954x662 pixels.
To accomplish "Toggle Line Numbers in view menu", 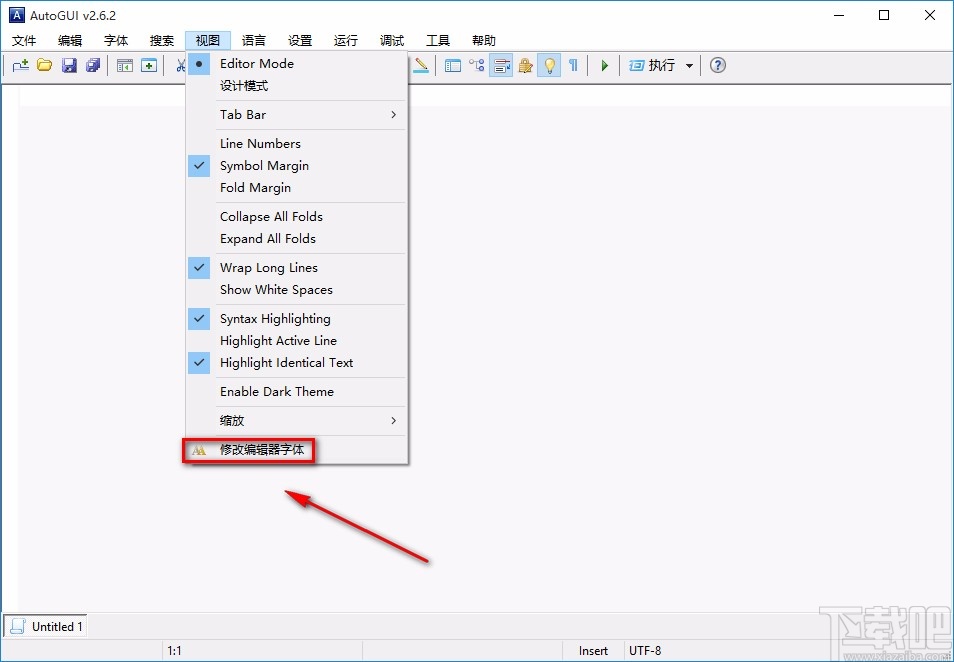I will point(297,144).
